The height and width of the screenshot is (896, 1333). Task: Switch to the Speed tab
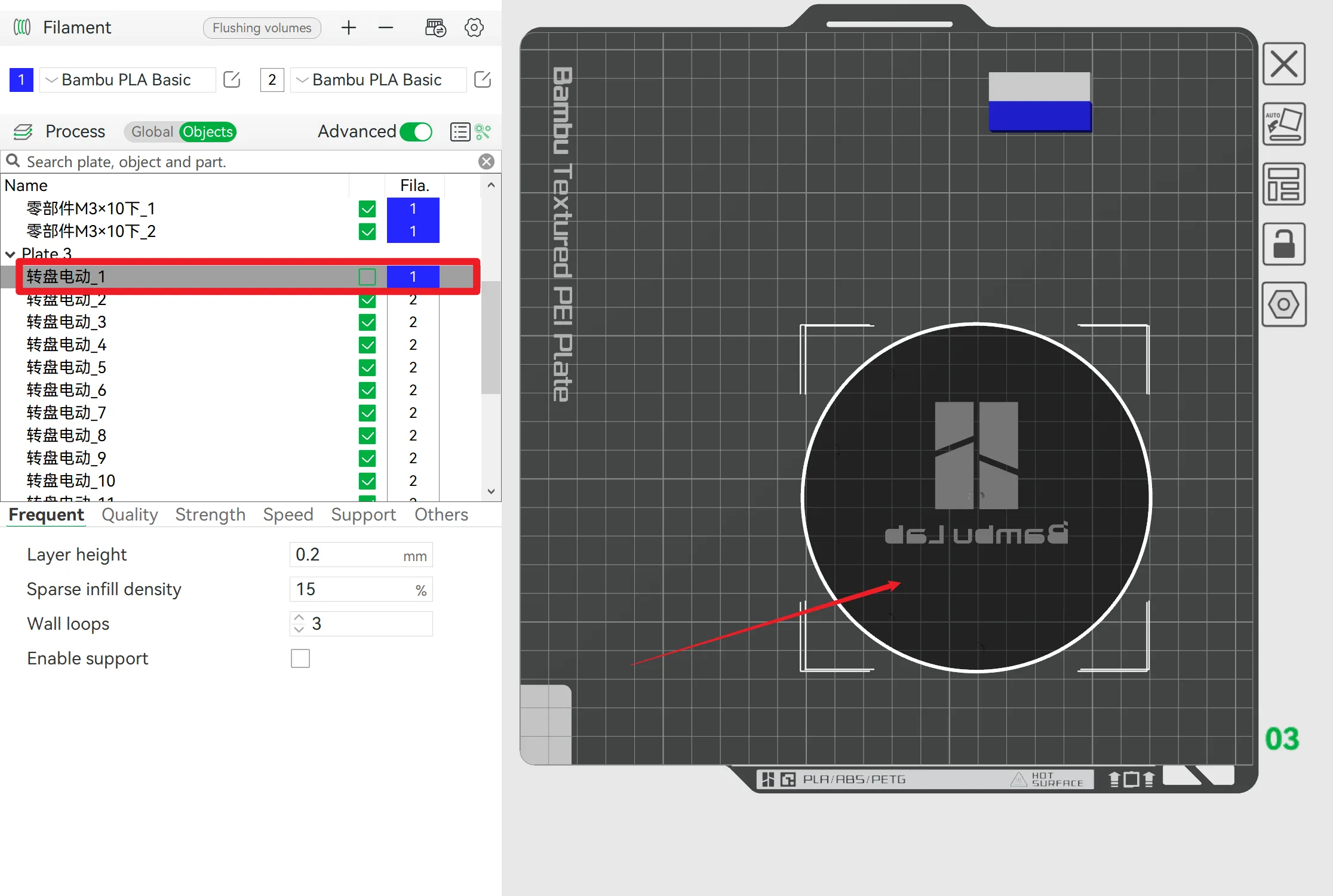pos(288,515)
